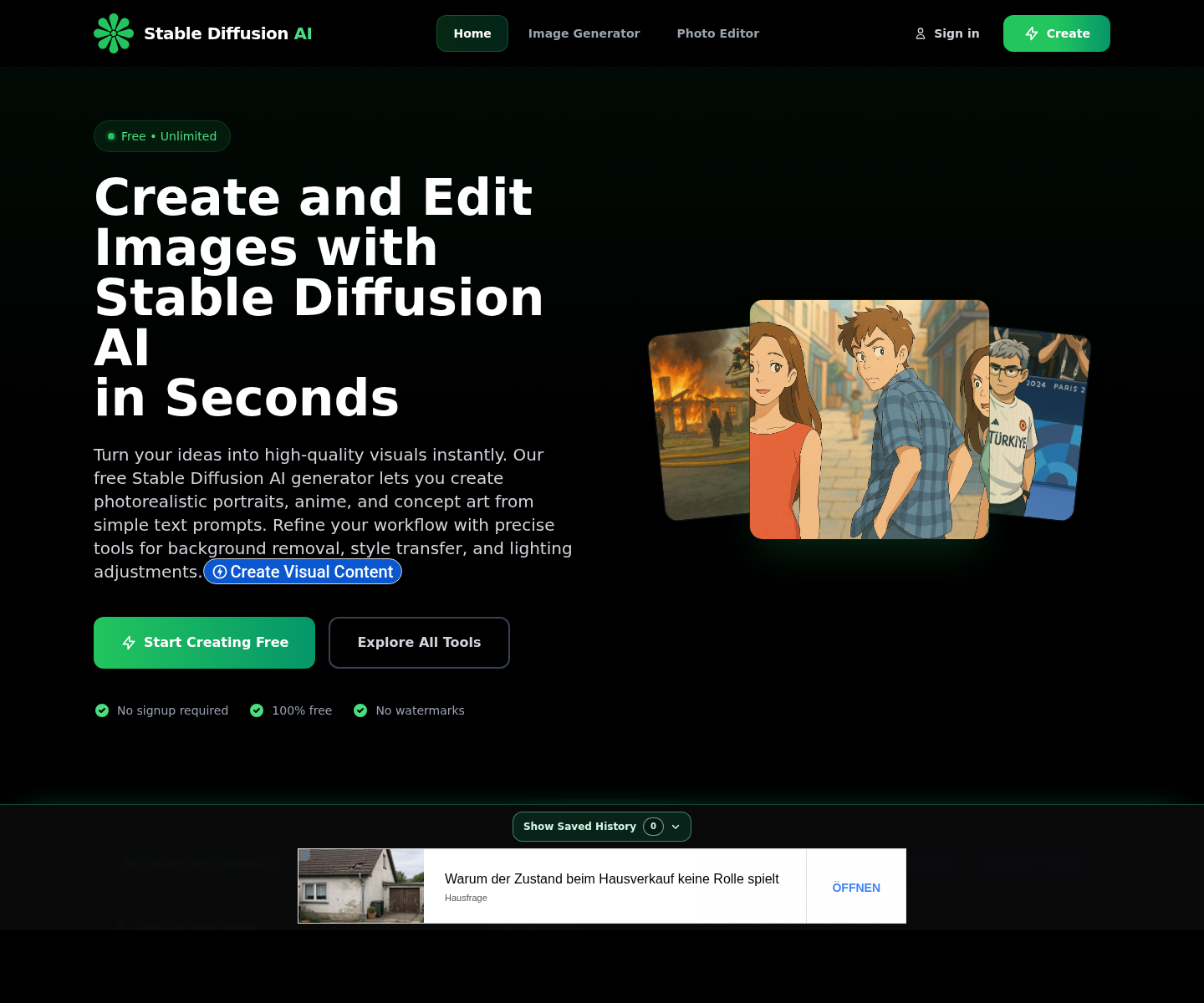The height and width of the screenshot is (1003, 1204).
Task: Click the Stable Diffusion flower logo
Action: (115, 33)
